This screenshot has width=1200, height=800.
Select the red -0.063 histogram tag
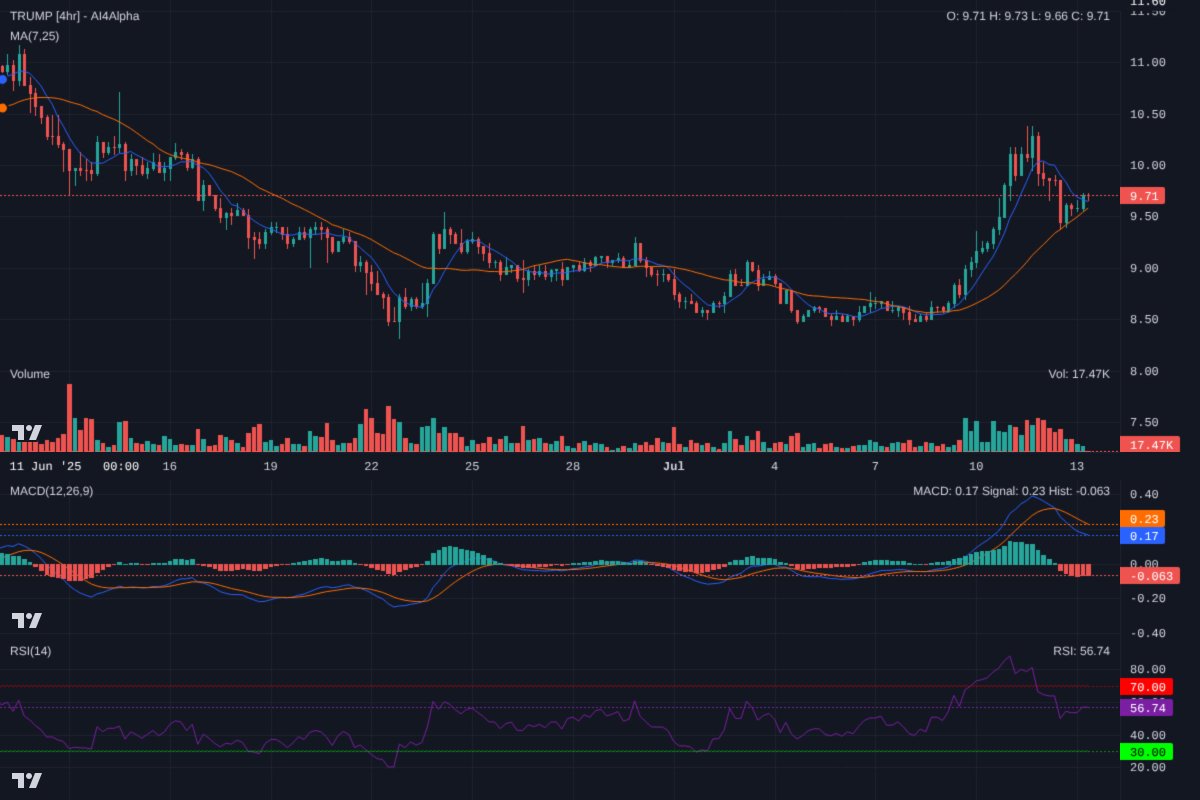click(1150, 575)
